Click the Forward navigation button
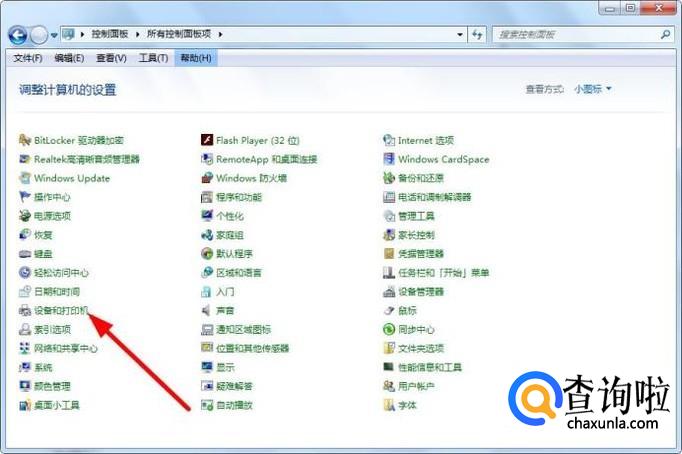 click(39, 35)
